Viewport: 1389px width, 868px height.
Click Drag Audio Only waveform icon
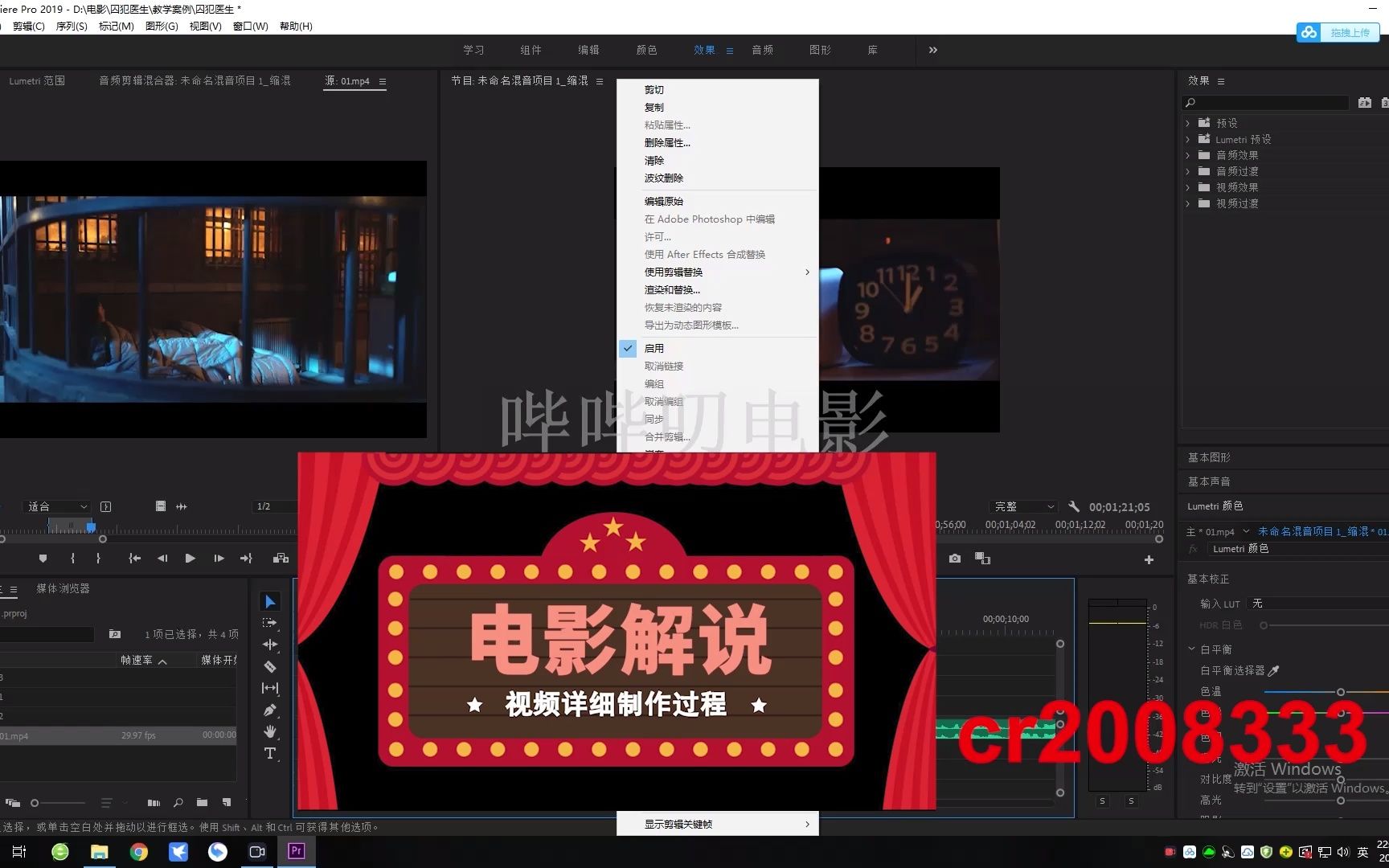[182, 506]
